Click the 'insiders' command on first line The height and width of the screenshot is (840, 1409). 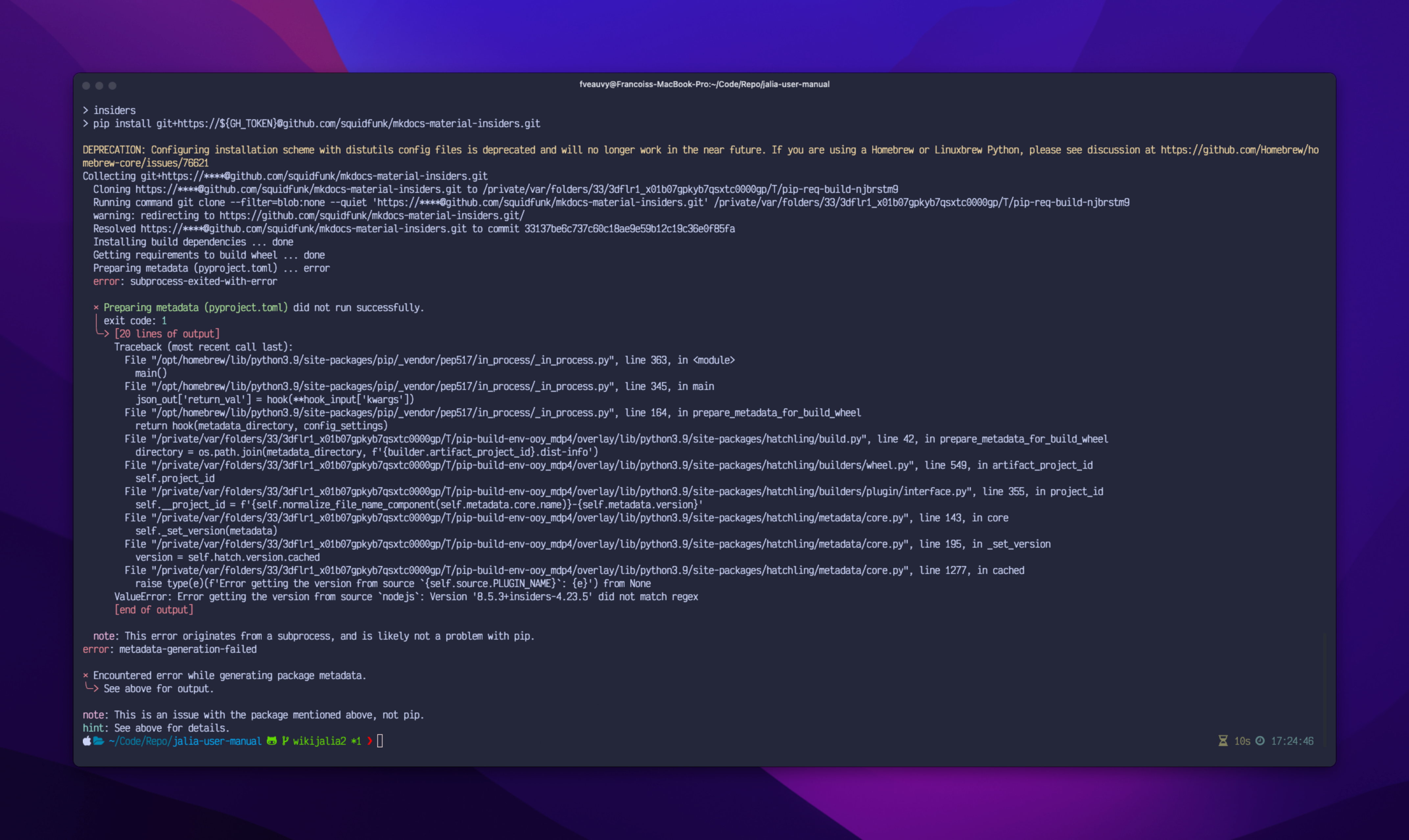(x=114, y=110)
